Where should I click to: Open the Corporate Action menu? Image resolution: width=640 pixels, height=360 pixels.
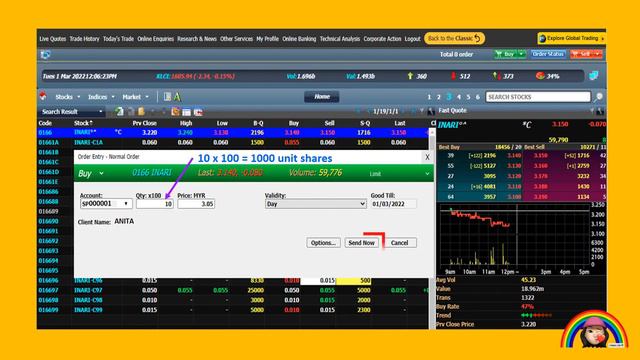[382, 39]
